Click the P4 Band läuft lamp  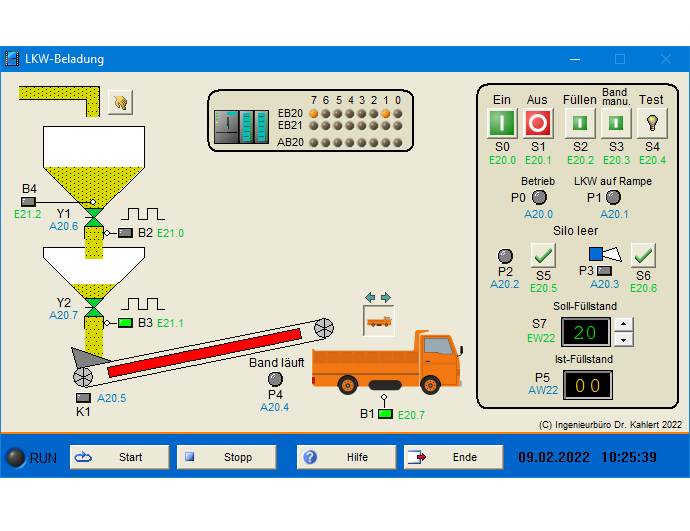click(275, 379)
